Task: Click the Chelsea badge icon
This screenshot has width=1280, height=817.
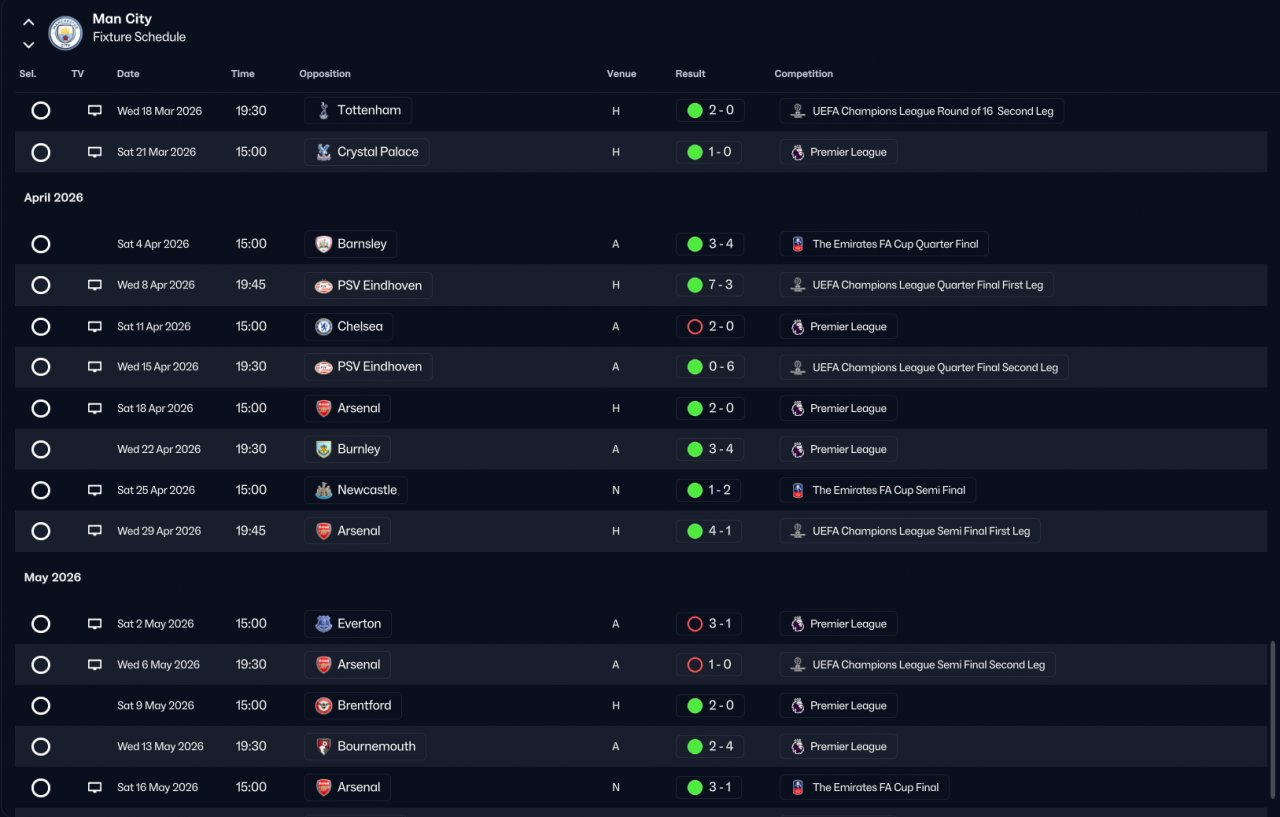Action: coord(323,327)
